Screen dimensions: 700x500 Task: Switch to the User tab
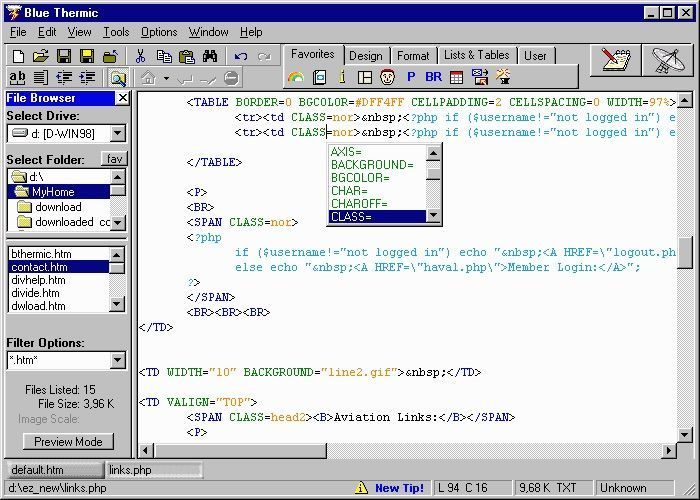pos(535,56)
